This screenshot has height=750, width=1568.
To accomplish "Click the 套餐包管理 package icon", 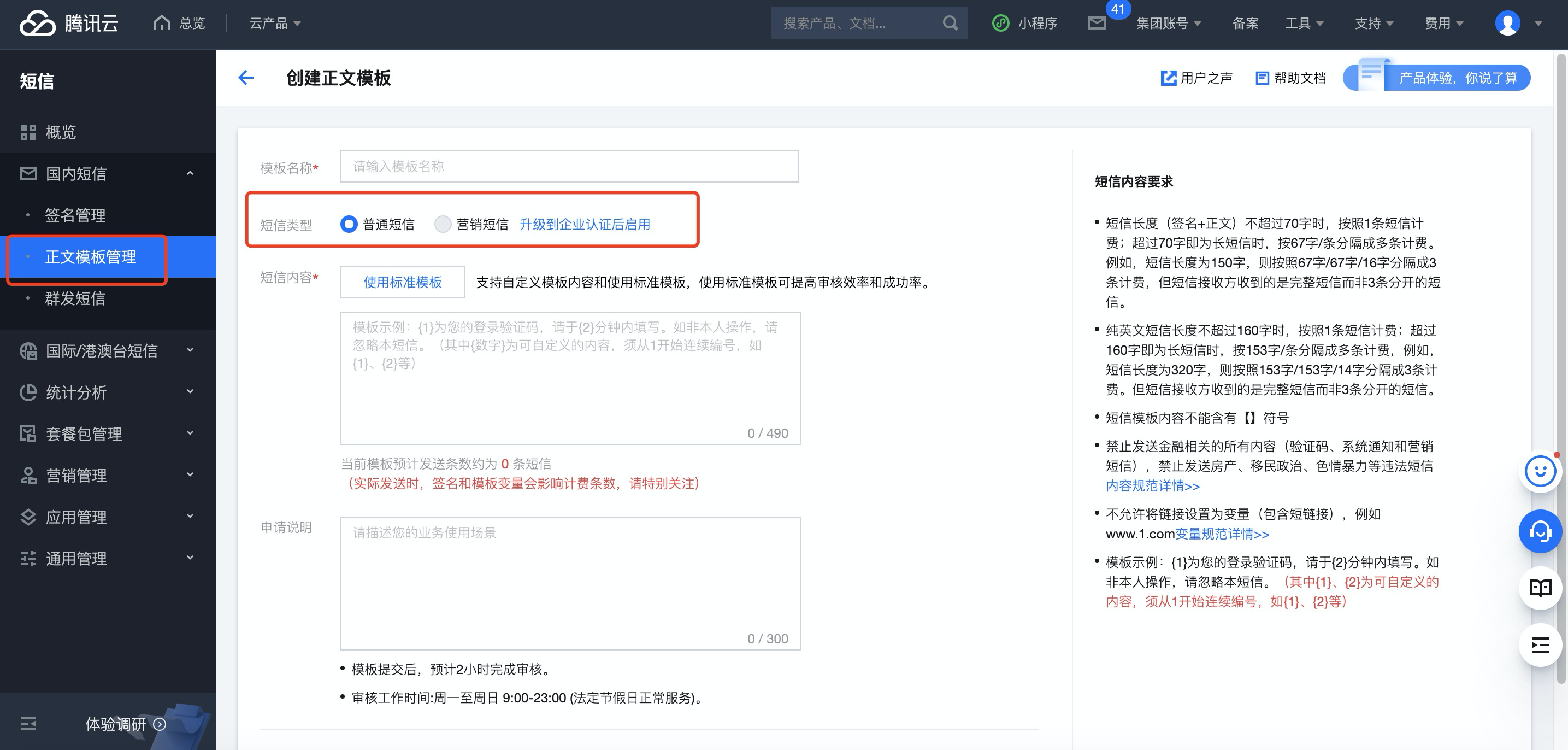I will [28, 434].
